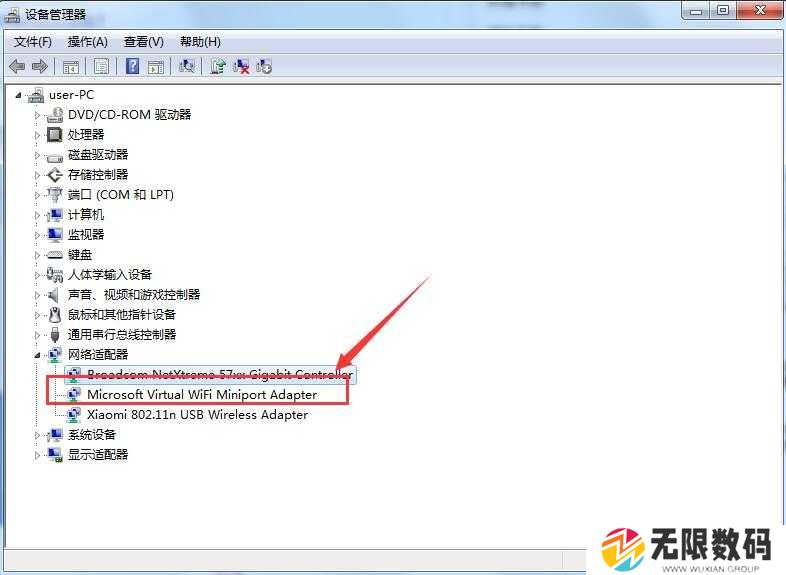The height and width of the screenshot is (575, 786).
Task: Expand the 磁盘驱动器 node
Action: [37, 155]
